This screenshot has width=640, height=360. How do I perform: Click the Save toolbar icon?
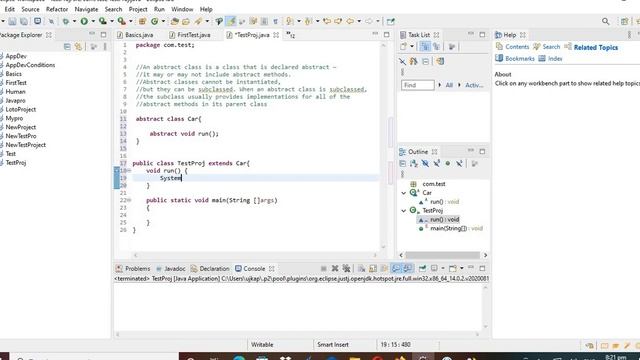(x=12, y=21)
